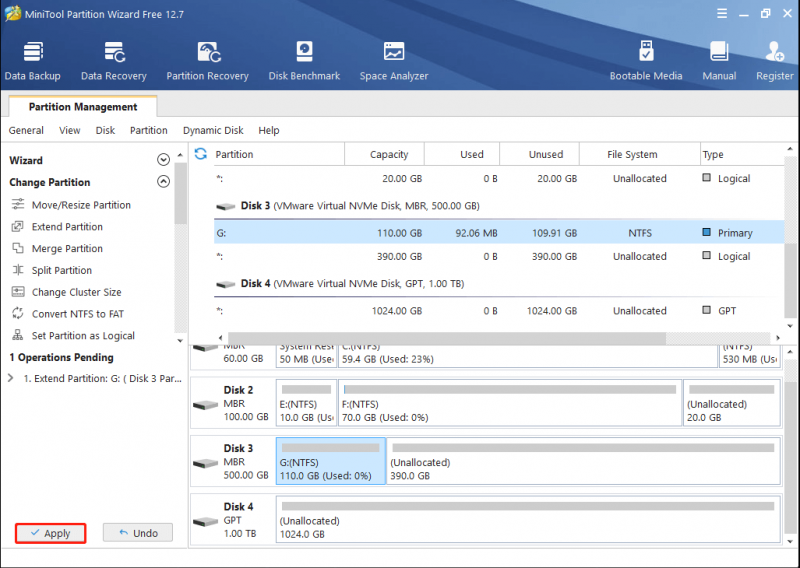
Task: Start the Disk Benchmark tool
Action: 304,61
